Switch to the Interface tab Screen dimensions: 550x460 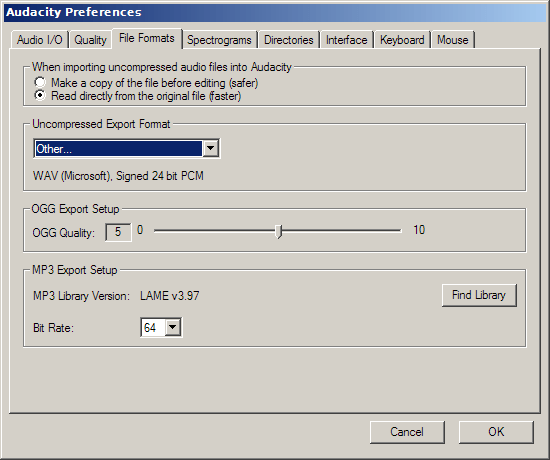point(347,40)
